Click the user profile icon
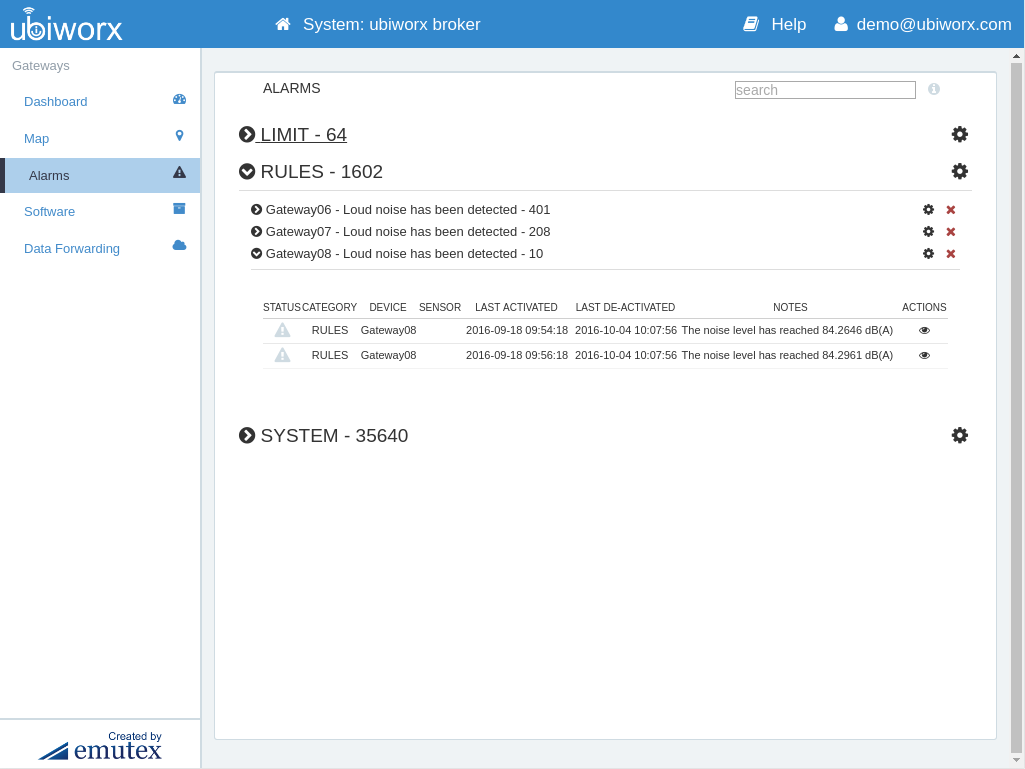 tap(841, 24)
